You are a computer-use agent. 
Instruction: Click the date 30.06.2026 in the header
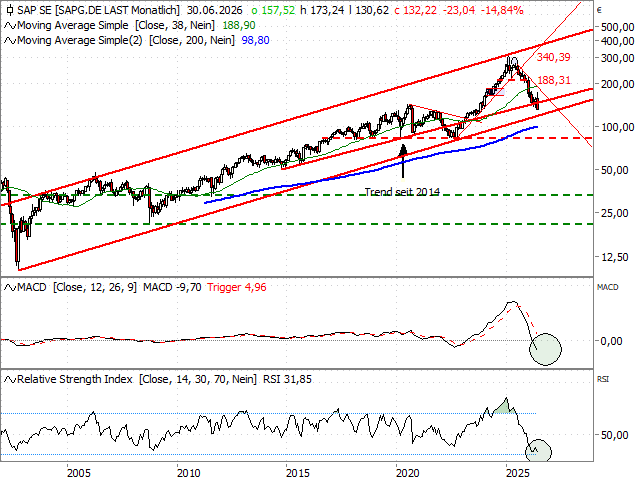click(x=214, y=10)
